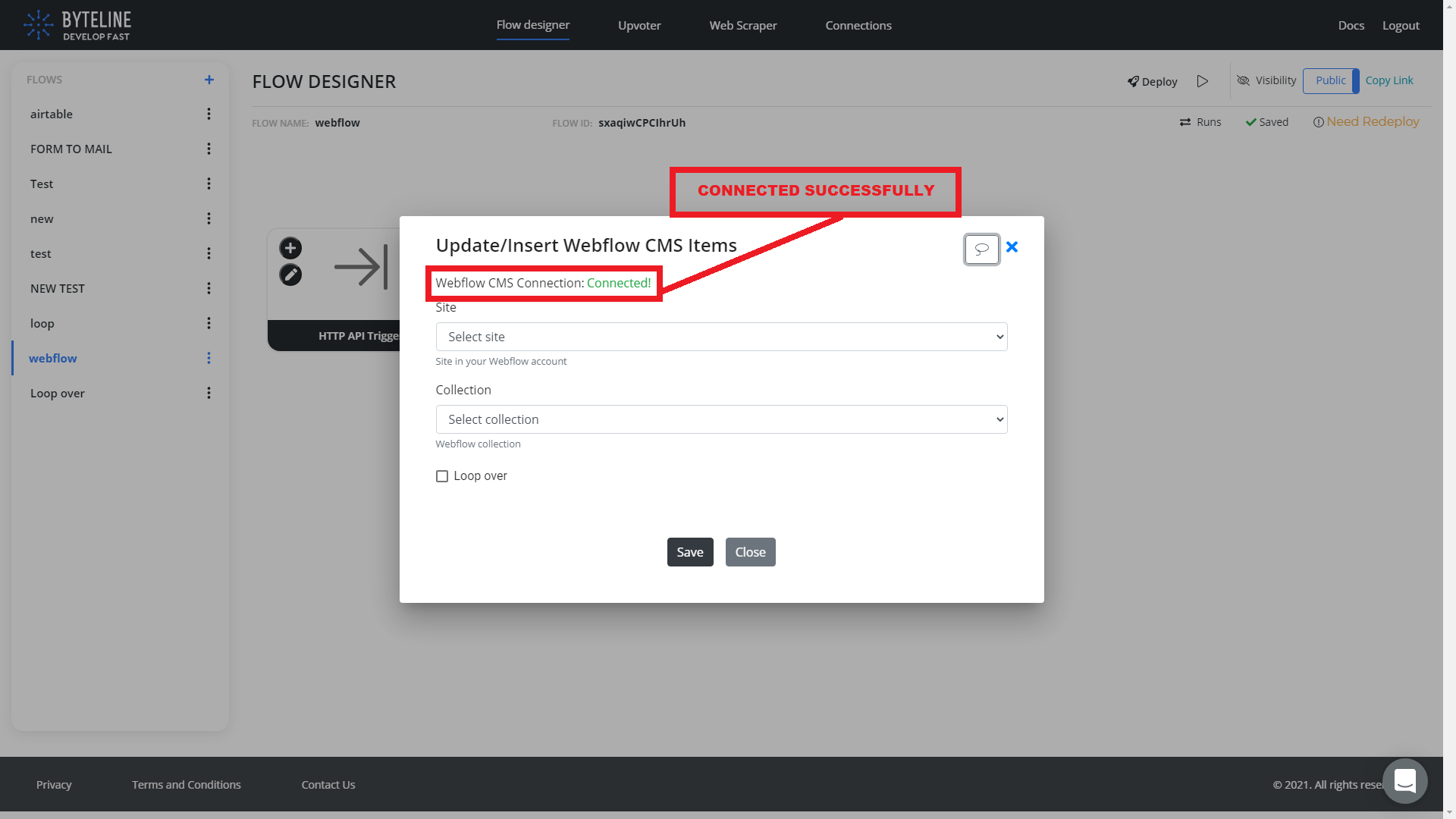Click the flow name value webflow
Screen dimensions: 1456x819
[337, 123]
